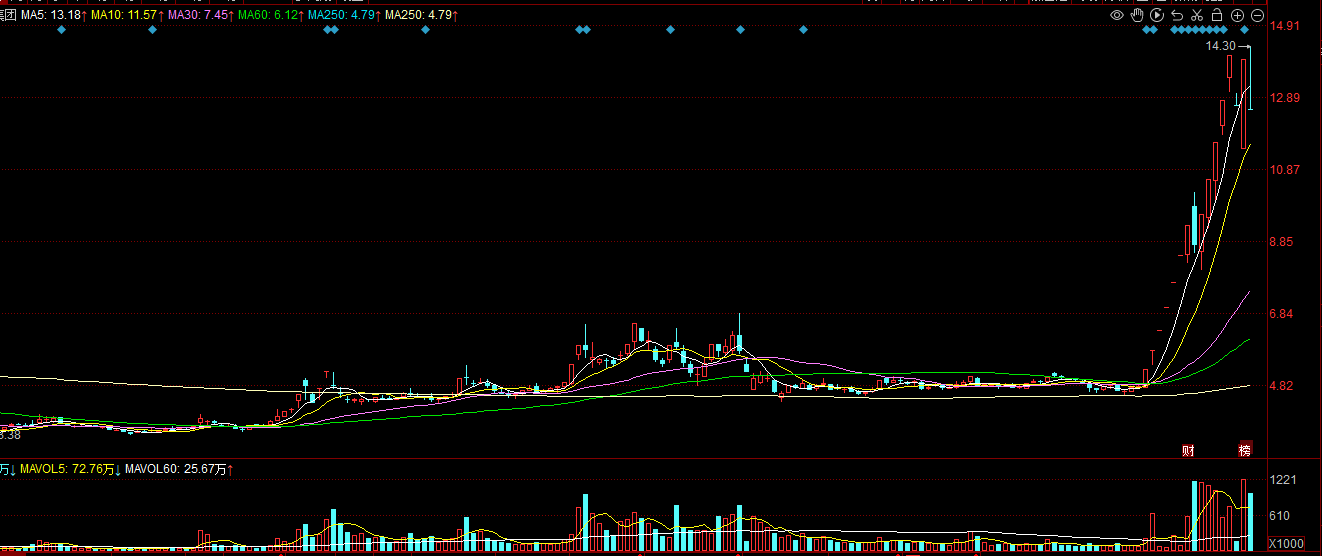This screenshot has width=1322, height=556.
Task: Zoom out with the minus circle icon
Action: (1257, 15)
